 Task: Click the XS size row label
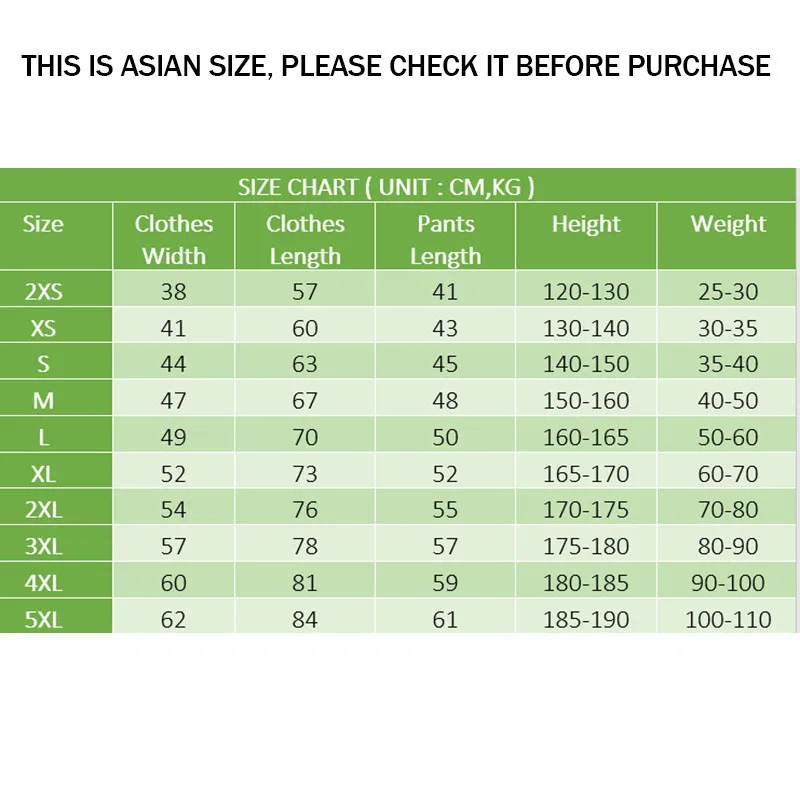click(x=43, y=328)
